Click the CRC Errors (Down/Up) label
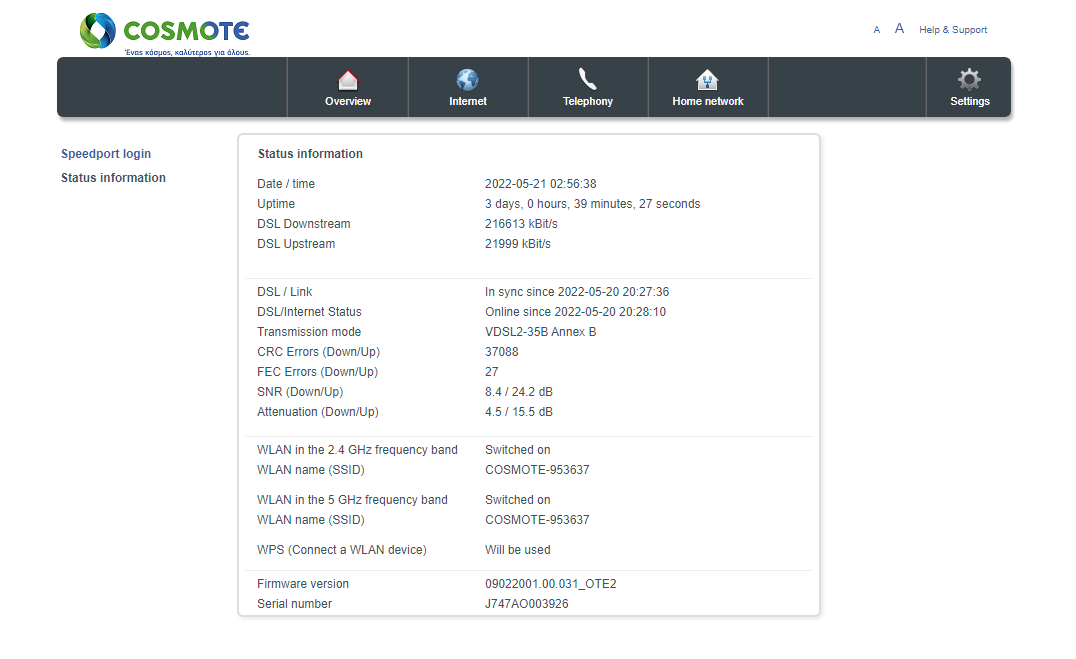Viewport: 1076px width, 659px height. [x=318, y=351]
